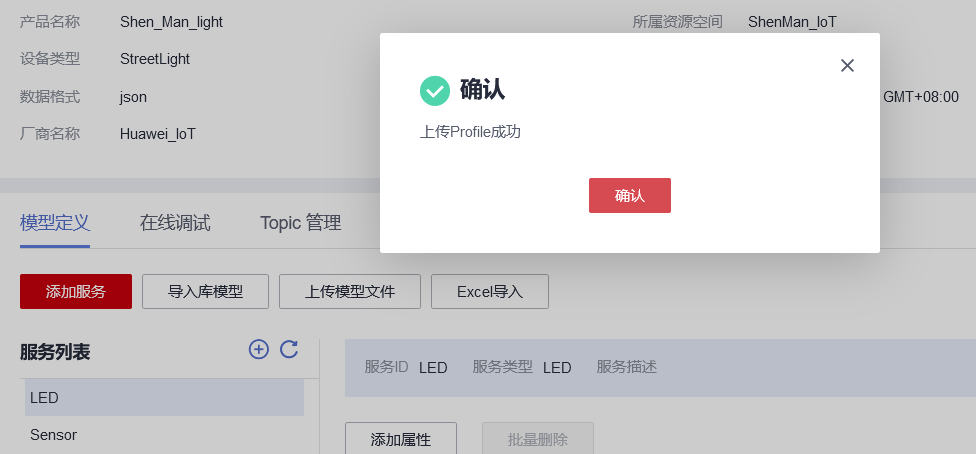Click the 服务描述 label in service header

[627, 367]
